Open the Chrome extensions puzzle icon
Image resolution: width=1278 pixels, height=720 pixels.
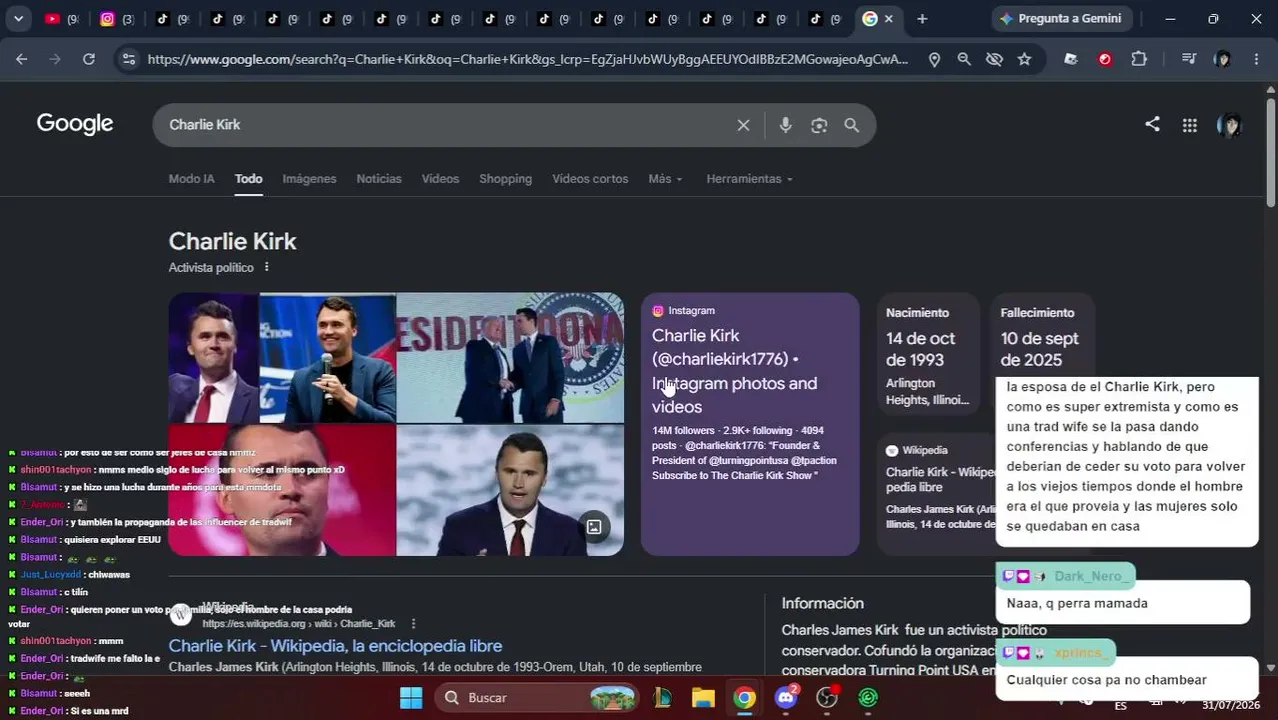(1139, 59)
